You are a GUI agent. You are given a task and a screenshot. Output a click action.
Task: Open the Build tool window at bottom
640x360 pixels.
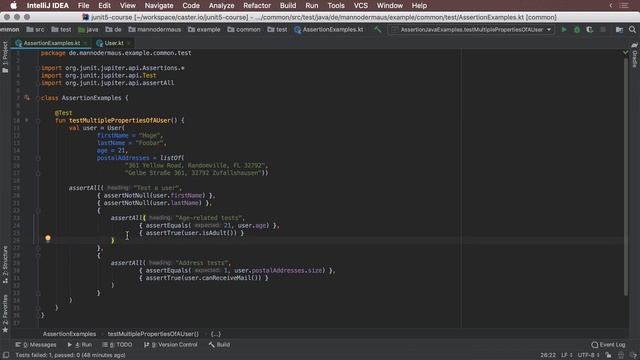click(x=220, y=345)
